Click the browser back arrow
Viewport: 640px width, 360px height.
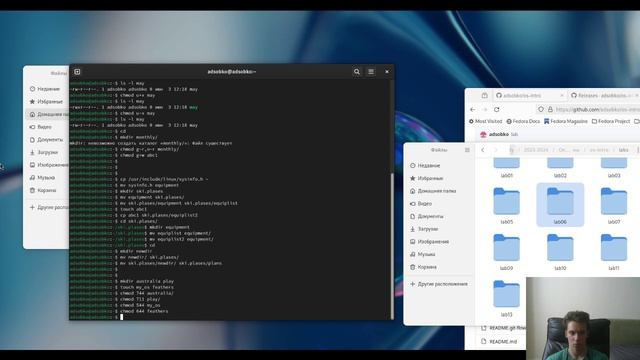pos(473,109)
